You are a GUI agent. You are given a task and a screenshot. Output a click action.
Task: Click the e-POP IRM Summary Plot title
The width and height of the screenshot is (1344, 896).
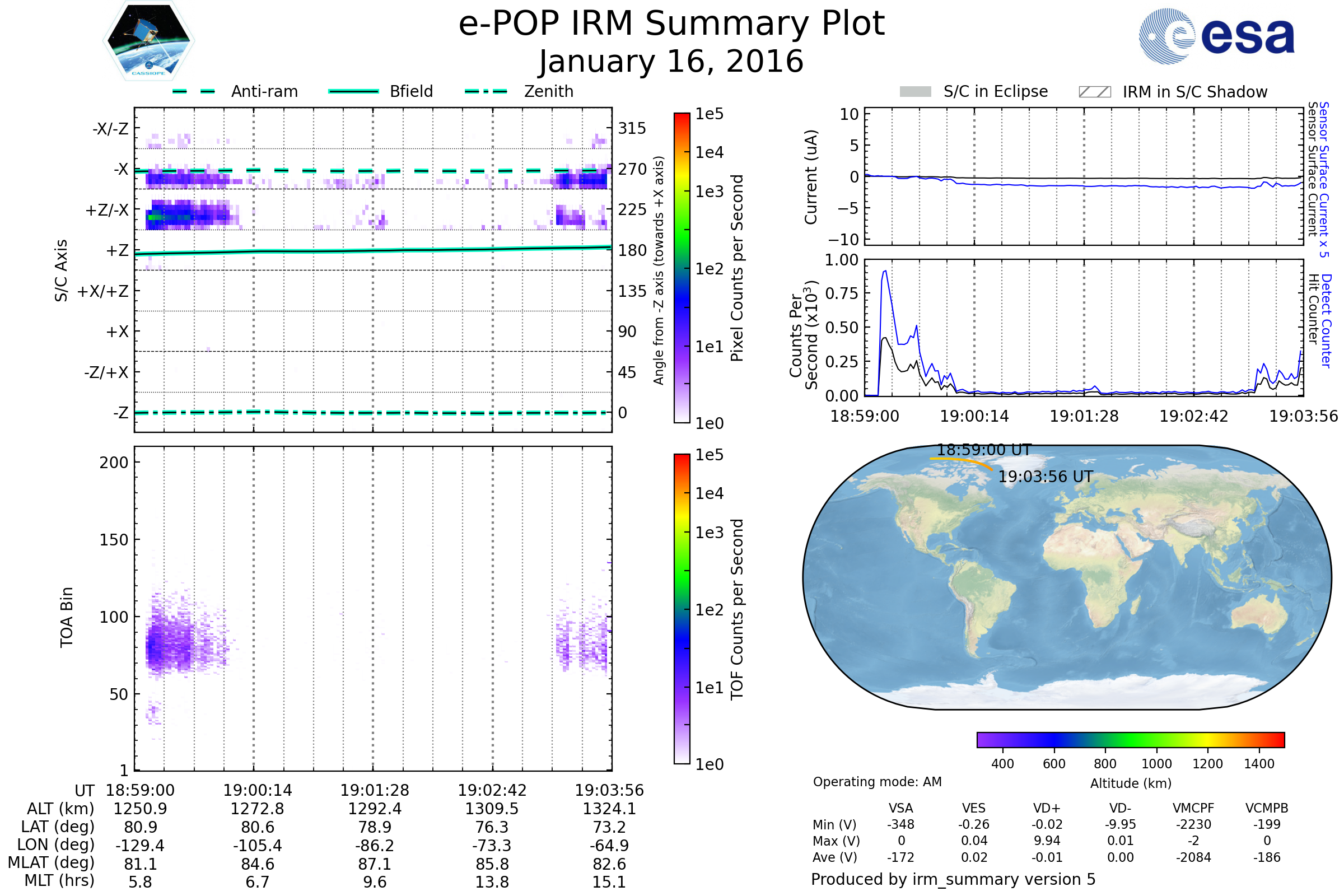pos(671,24)
